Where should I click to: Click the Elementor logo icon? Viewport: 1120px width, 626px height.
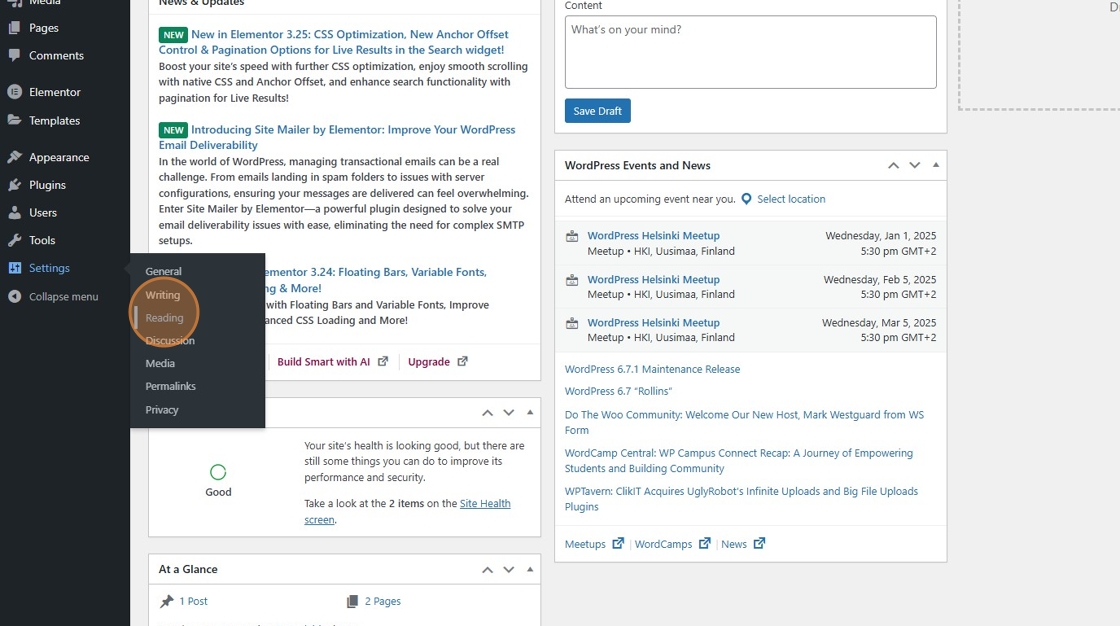pos(14,92)
